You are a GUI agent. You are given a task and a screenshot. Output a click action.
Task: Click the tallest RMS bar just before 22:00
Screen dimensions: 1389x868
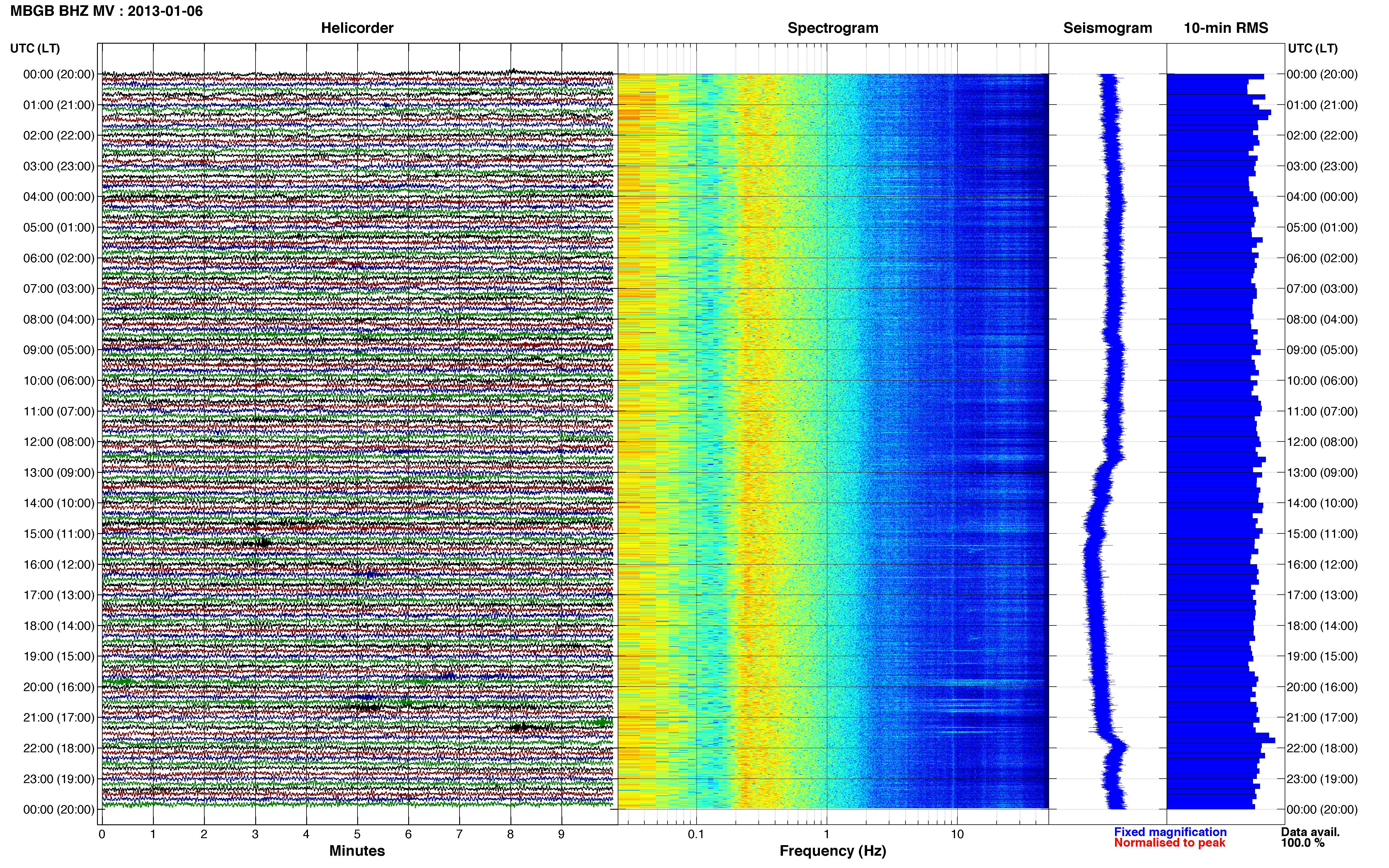(1221, 741)
